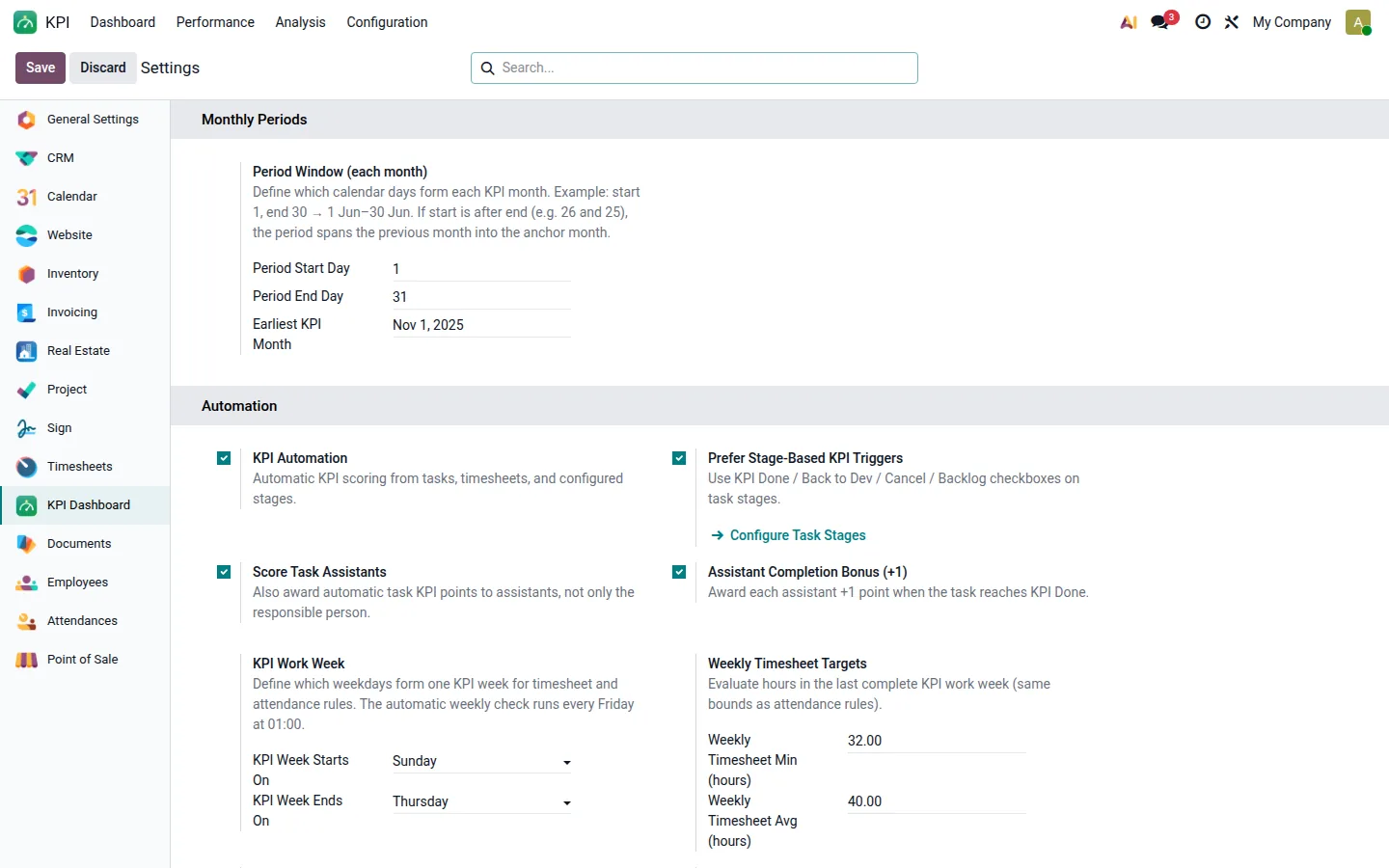This screenshot has height=868, width=1389.
Task: Open the activities clock icon
Action: [x=1203, y=22]
